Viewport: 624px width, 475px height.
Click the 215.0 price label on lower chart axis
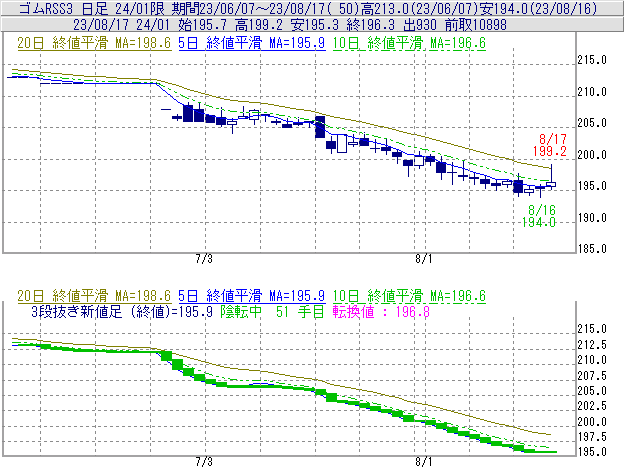point(592,329)
